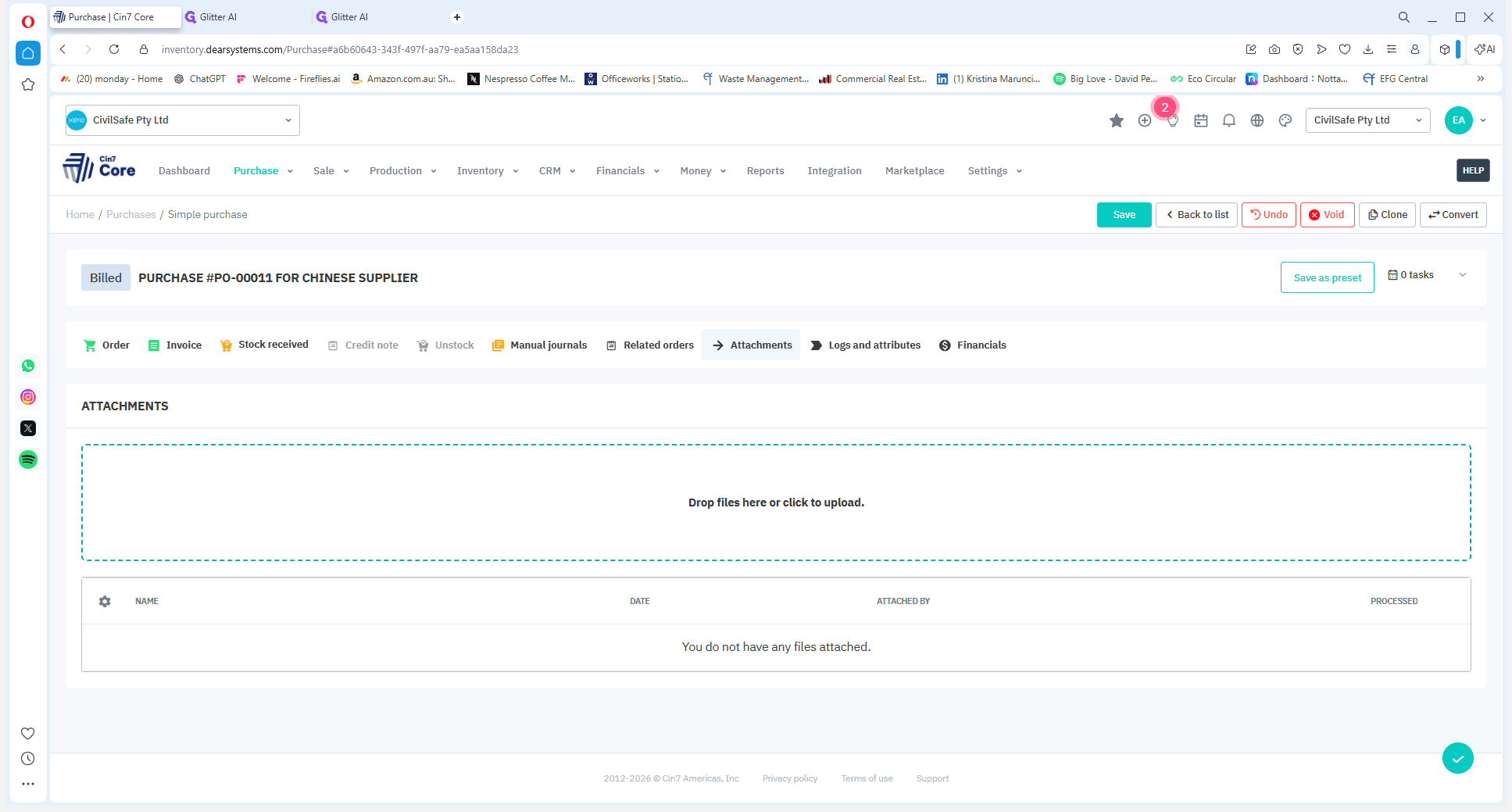Open Opera sidebar history clock icon

coord(28,758)
